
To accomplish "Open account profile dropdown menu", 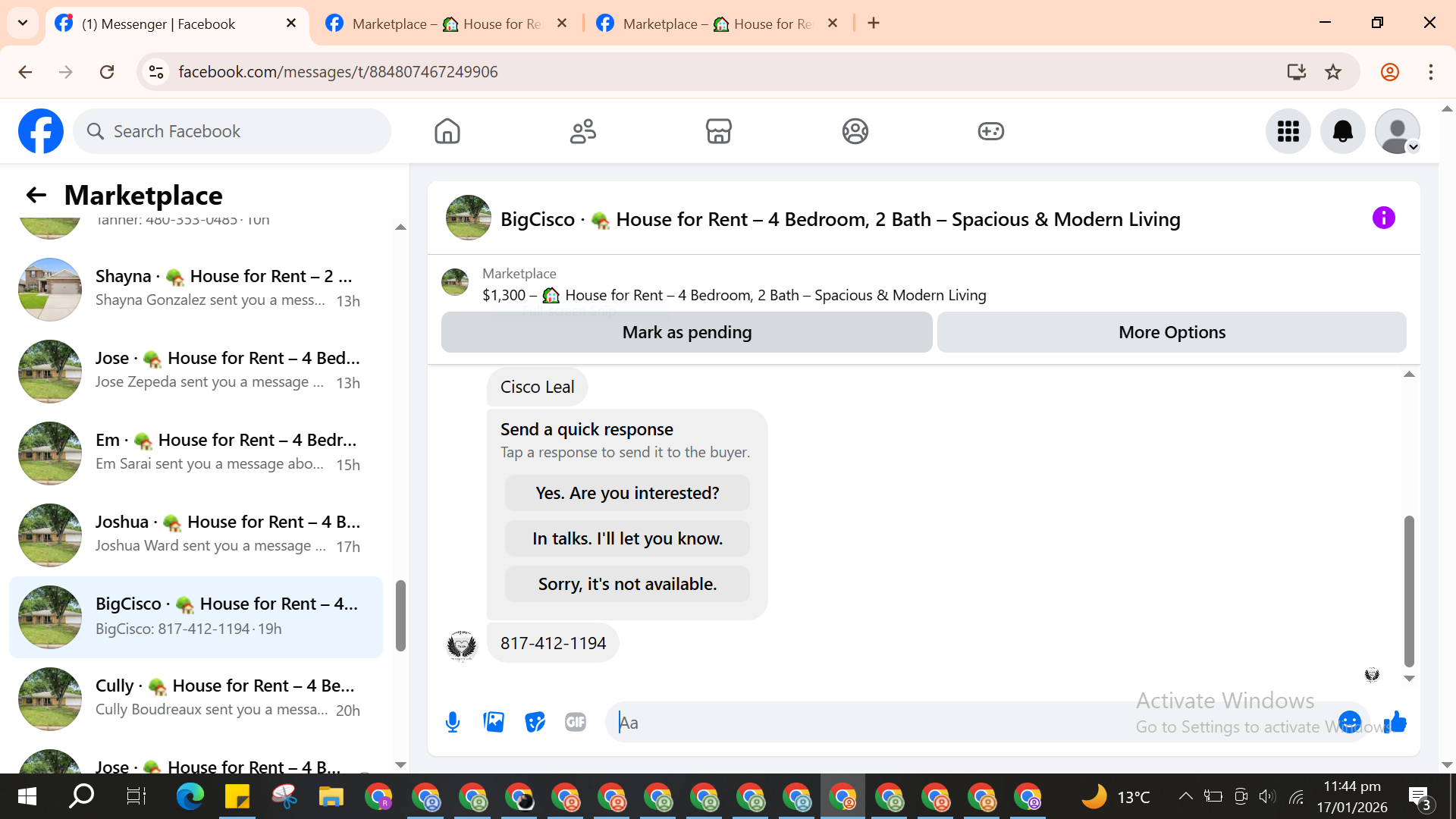I will click(x=1397, y=131).
